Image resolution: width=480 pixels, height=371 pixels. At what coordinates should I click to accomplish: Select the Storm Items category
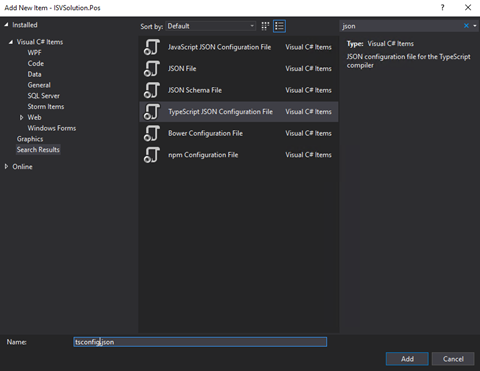tap(46, 106)
